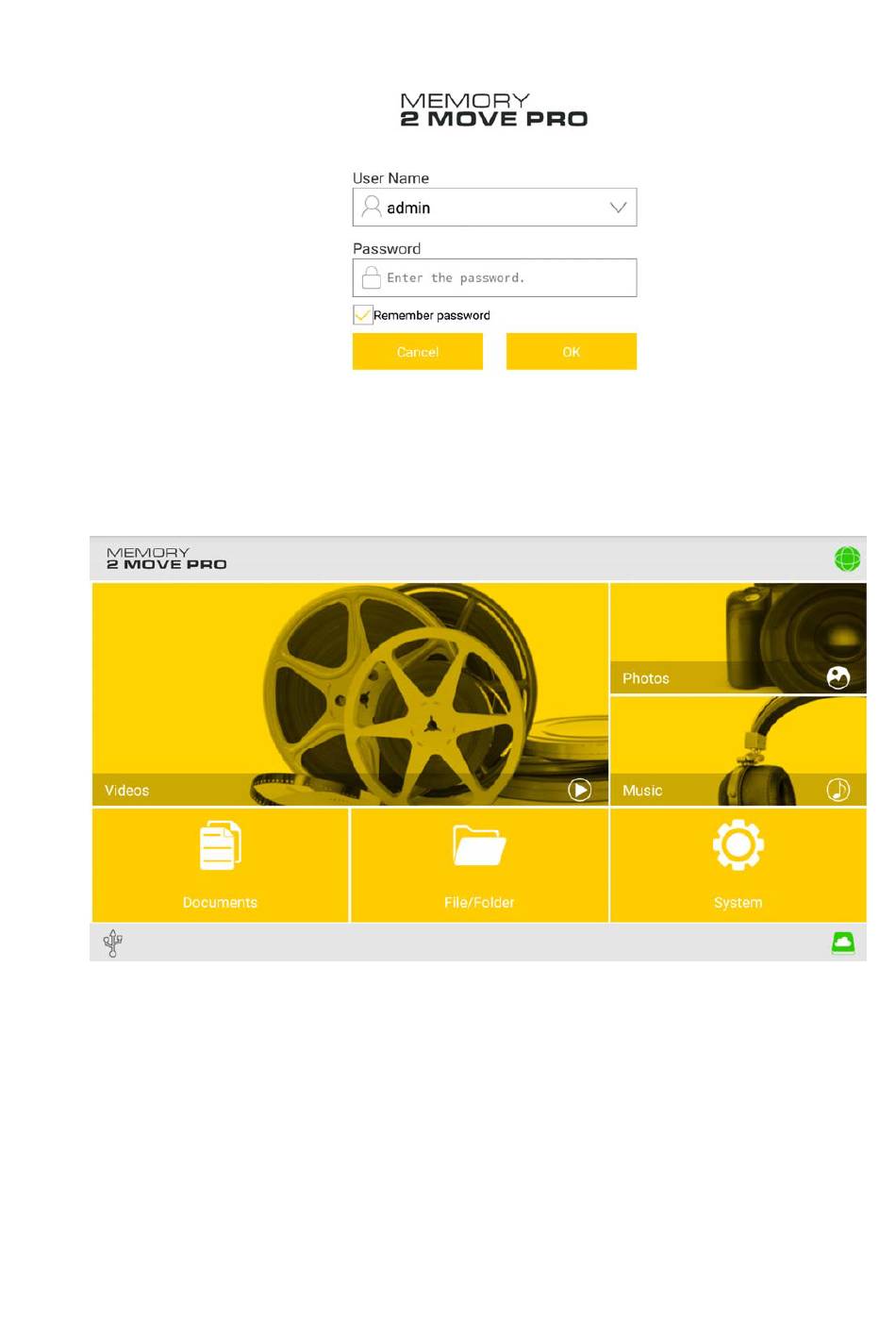
Task: Open File/Folder via the folder icon
Action: (479, 845)
